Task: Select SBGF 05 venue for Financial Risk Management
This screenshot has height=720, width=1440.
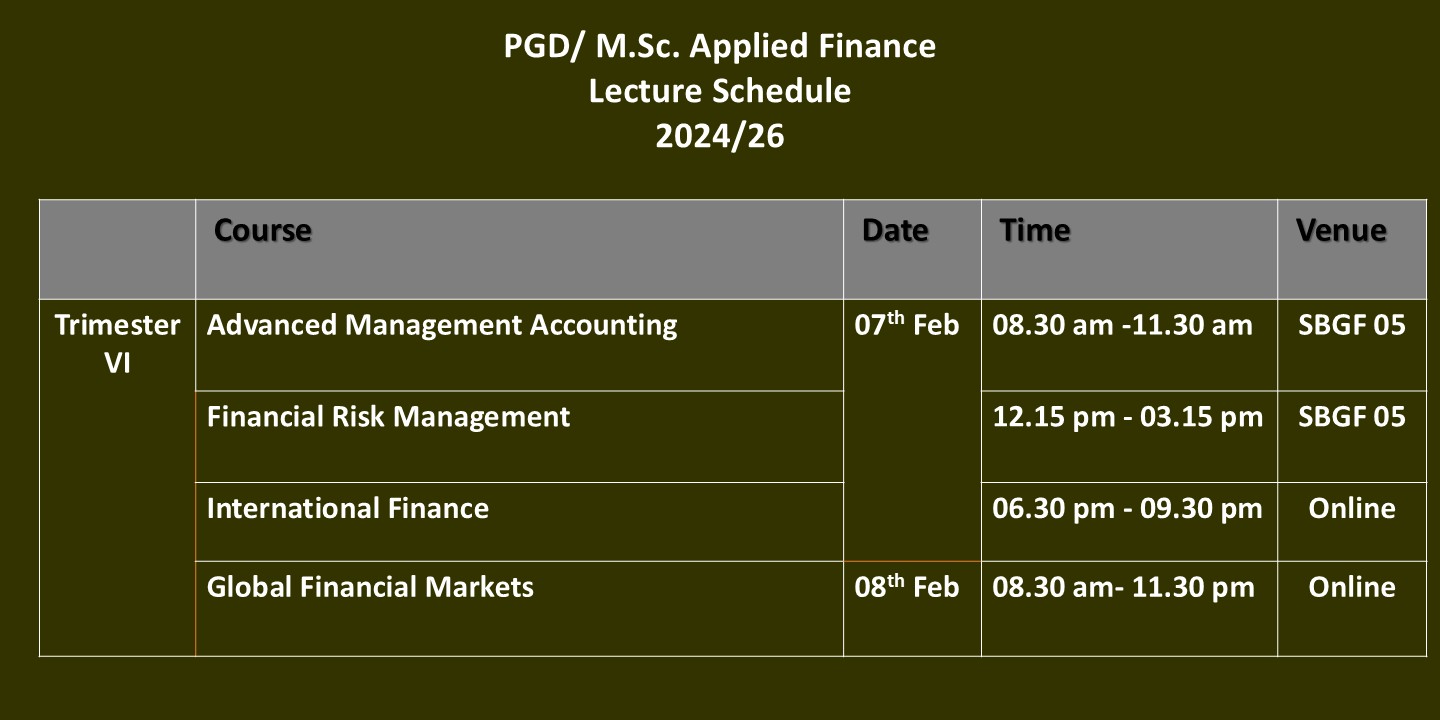Action: 1351,417
